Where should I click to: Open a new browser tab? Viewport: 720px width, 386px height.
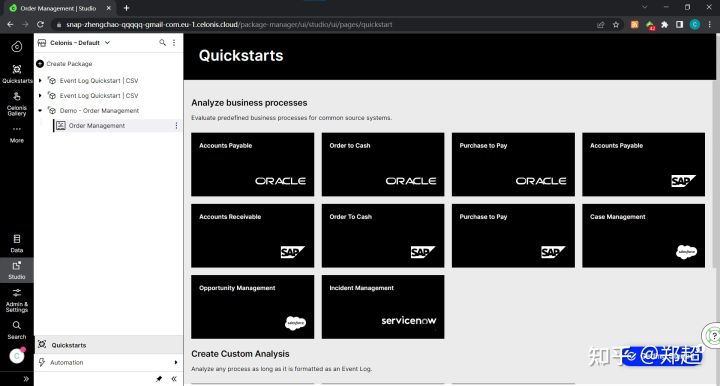[126, 8]
